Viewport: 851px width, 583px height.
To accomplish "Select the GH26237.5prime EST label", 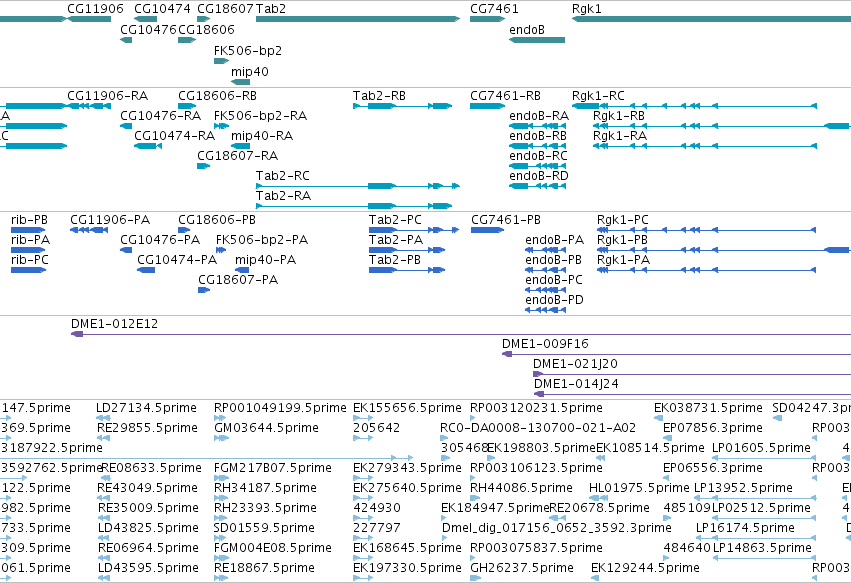I will pyautogui.click(x=522, y=568).
